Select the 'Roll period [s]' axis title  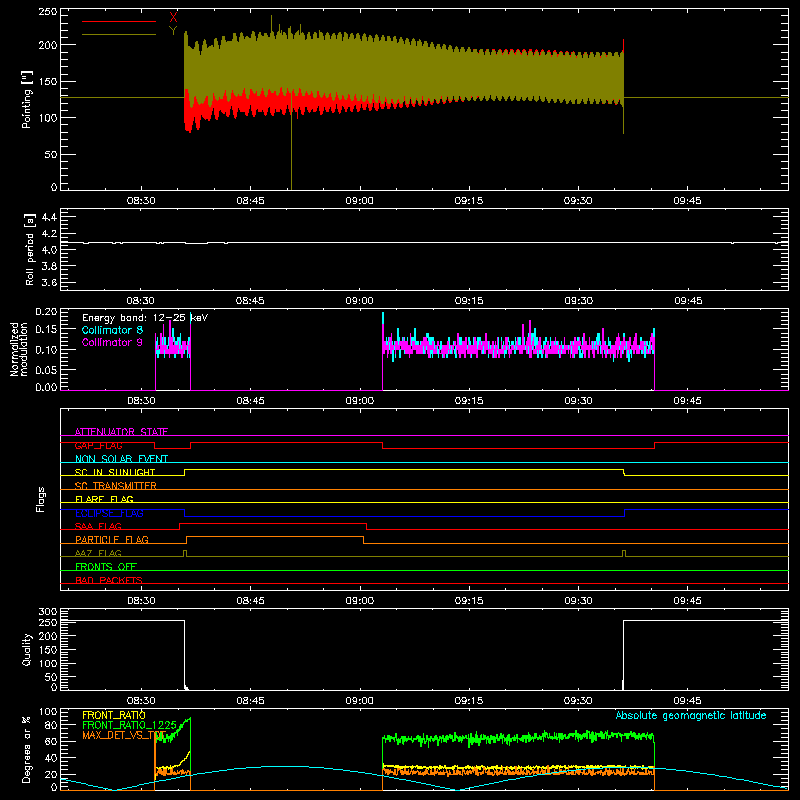click(30, 249)
